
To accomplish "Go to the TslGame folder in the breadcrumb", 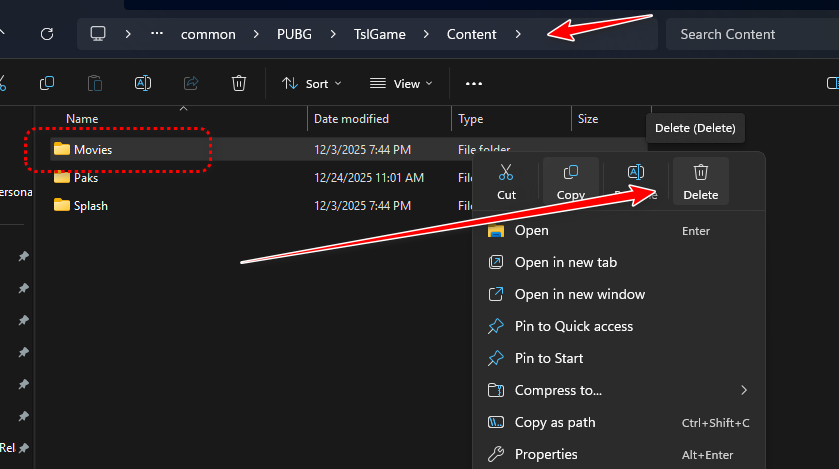I will [379, 34].
